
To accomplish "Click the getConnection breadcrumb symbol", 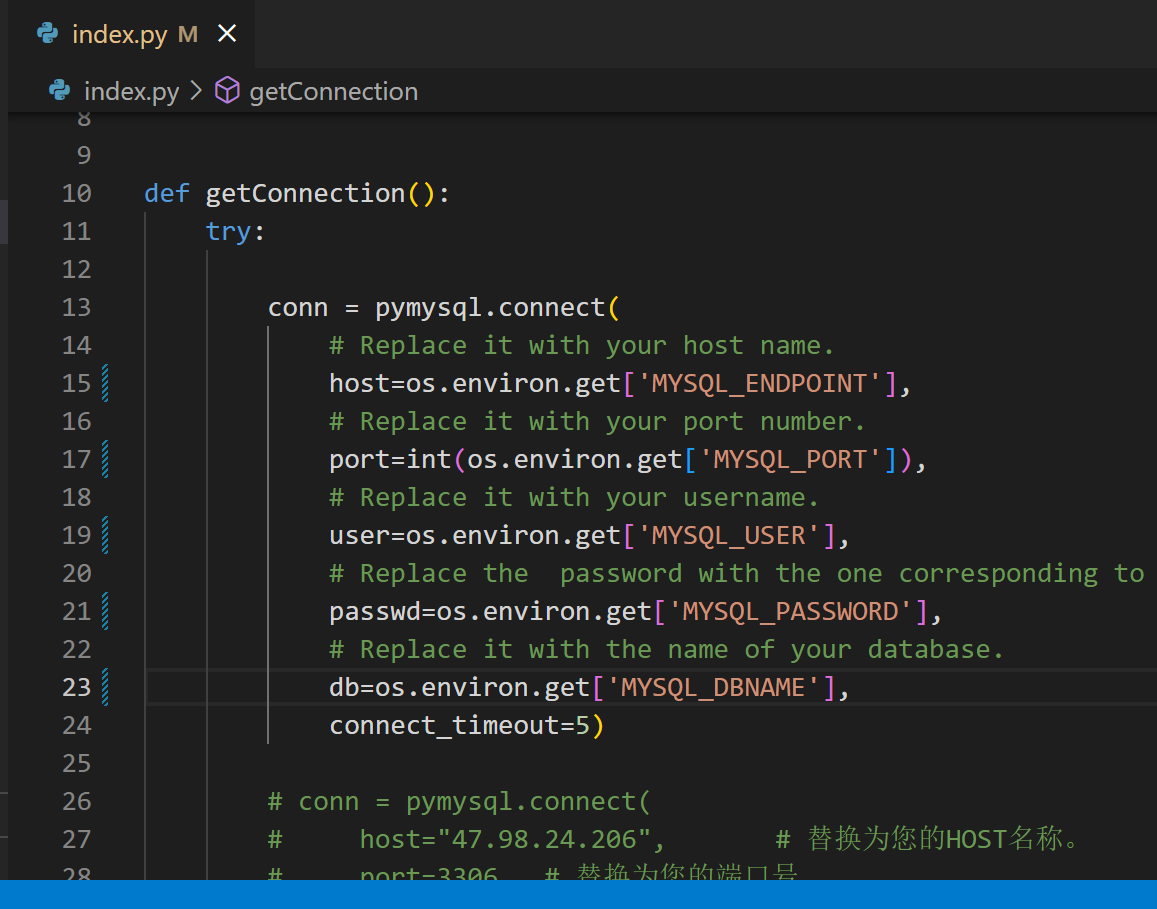I will coord(334,91).
